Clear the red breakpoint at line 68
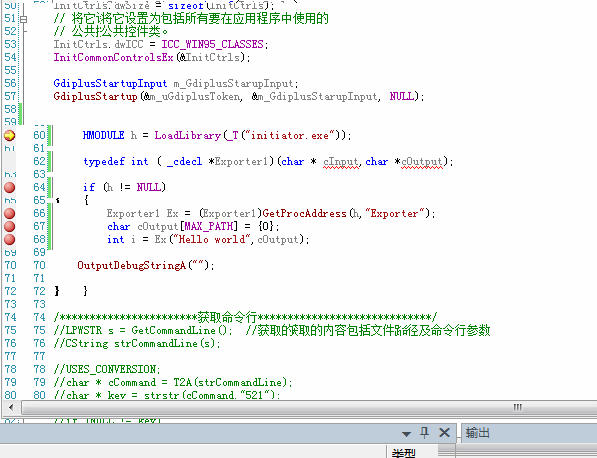 (10, 239)
